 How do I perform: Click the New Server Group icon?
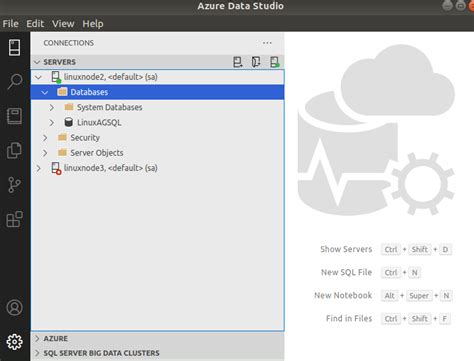pyautogui.click(x=256, y=62)
